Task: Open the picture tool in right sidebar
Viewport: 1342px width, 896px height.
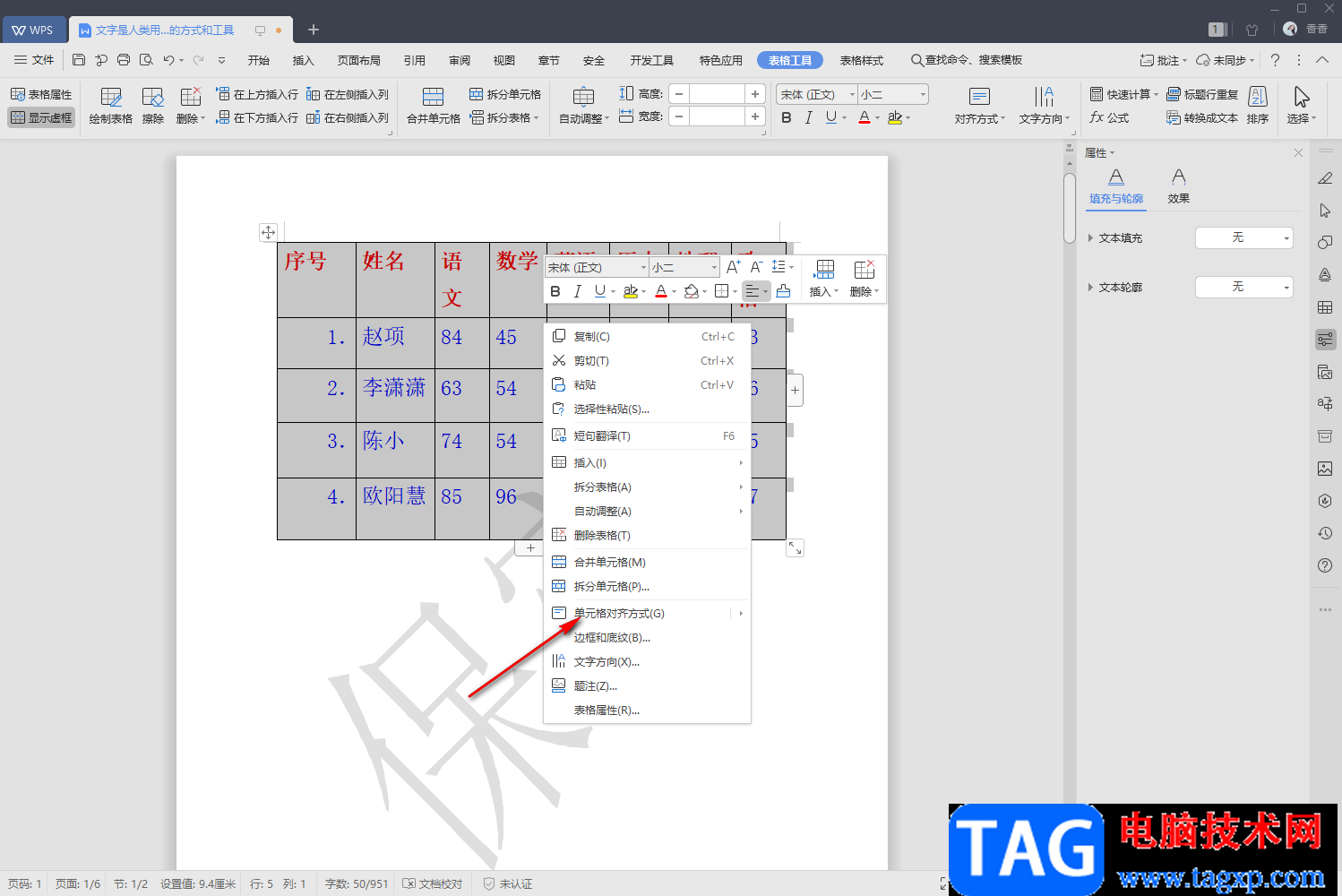Action: tap(1325, 469)
